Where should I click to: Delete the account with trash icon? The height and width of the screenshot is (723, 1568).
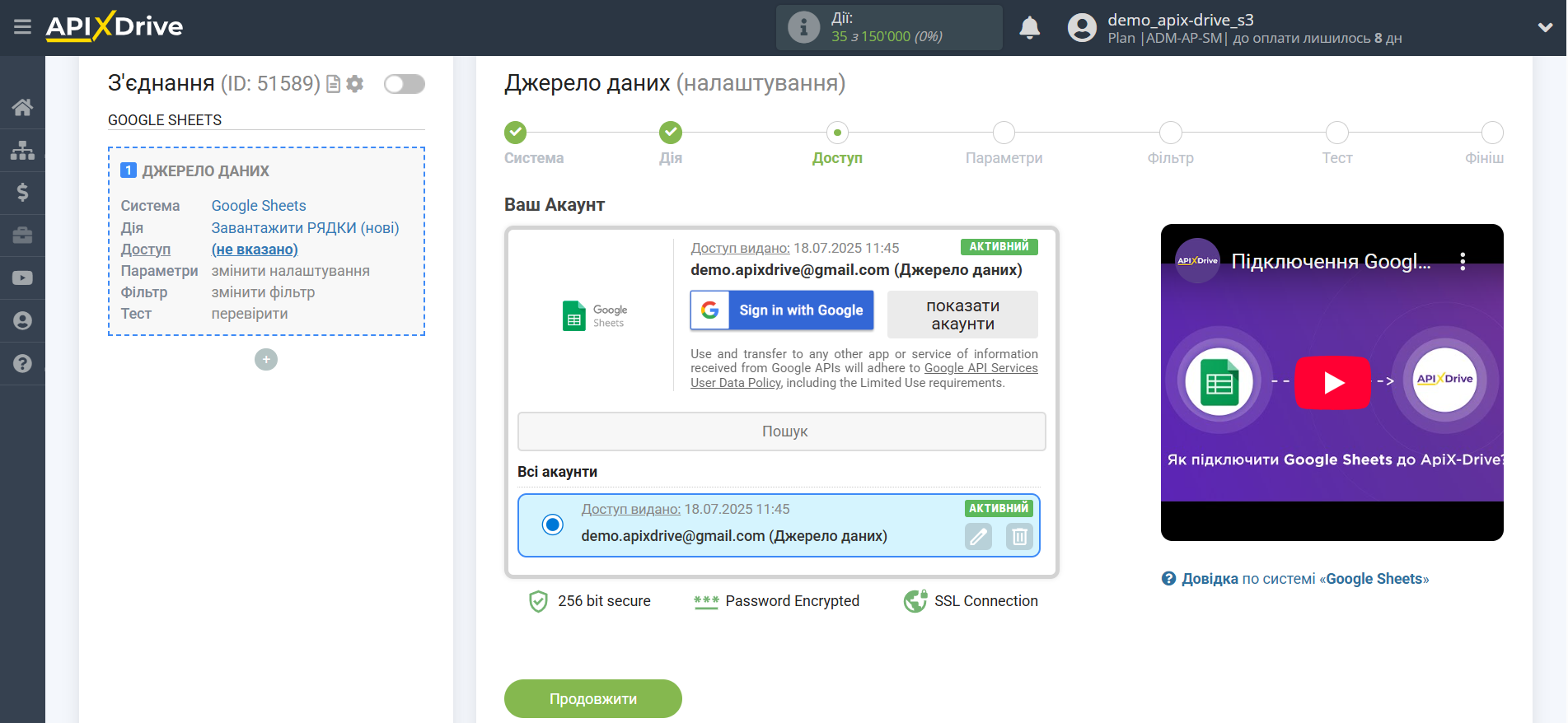[1019, 537]
